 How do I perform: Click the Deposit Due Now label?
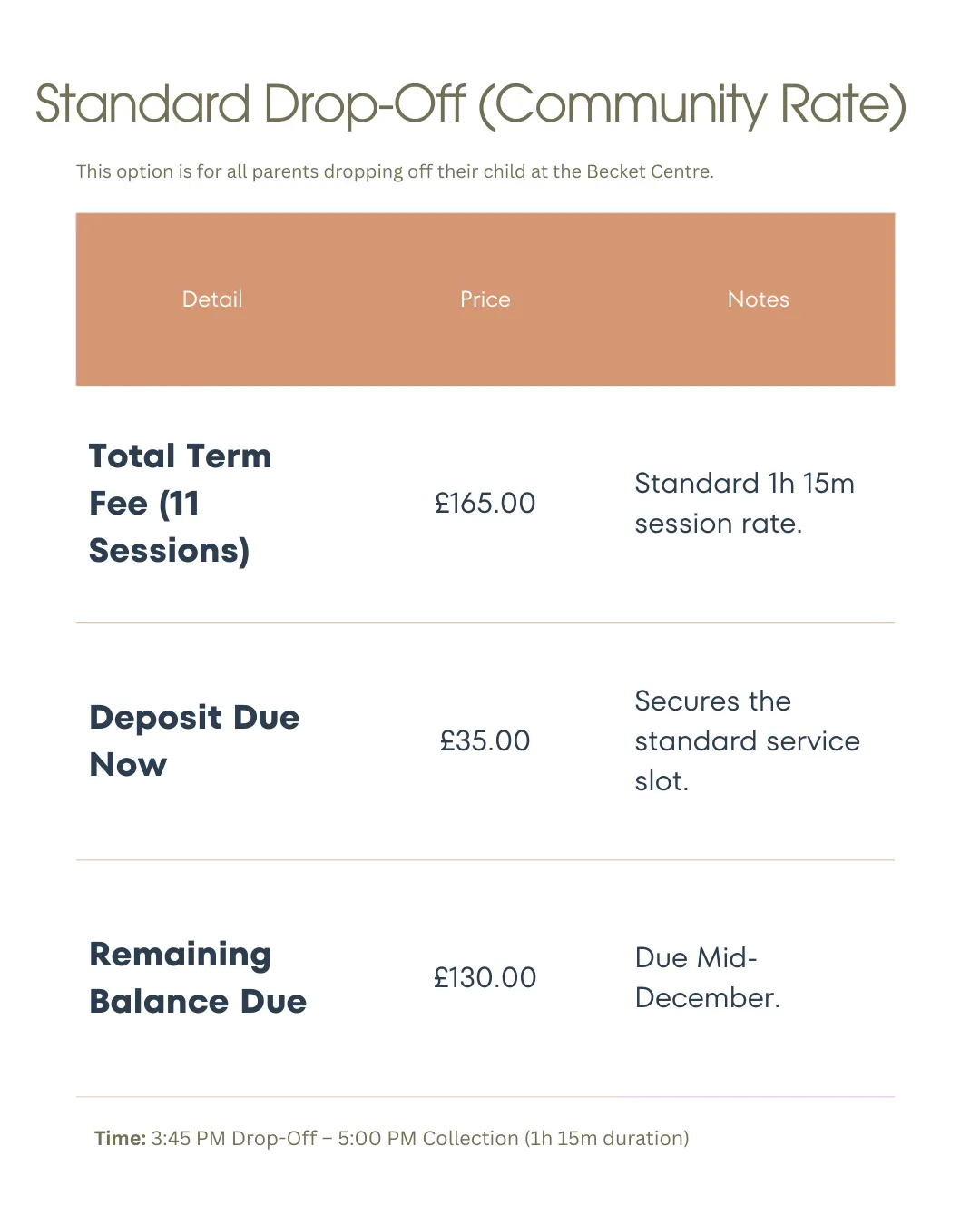[x=194, y=740]
